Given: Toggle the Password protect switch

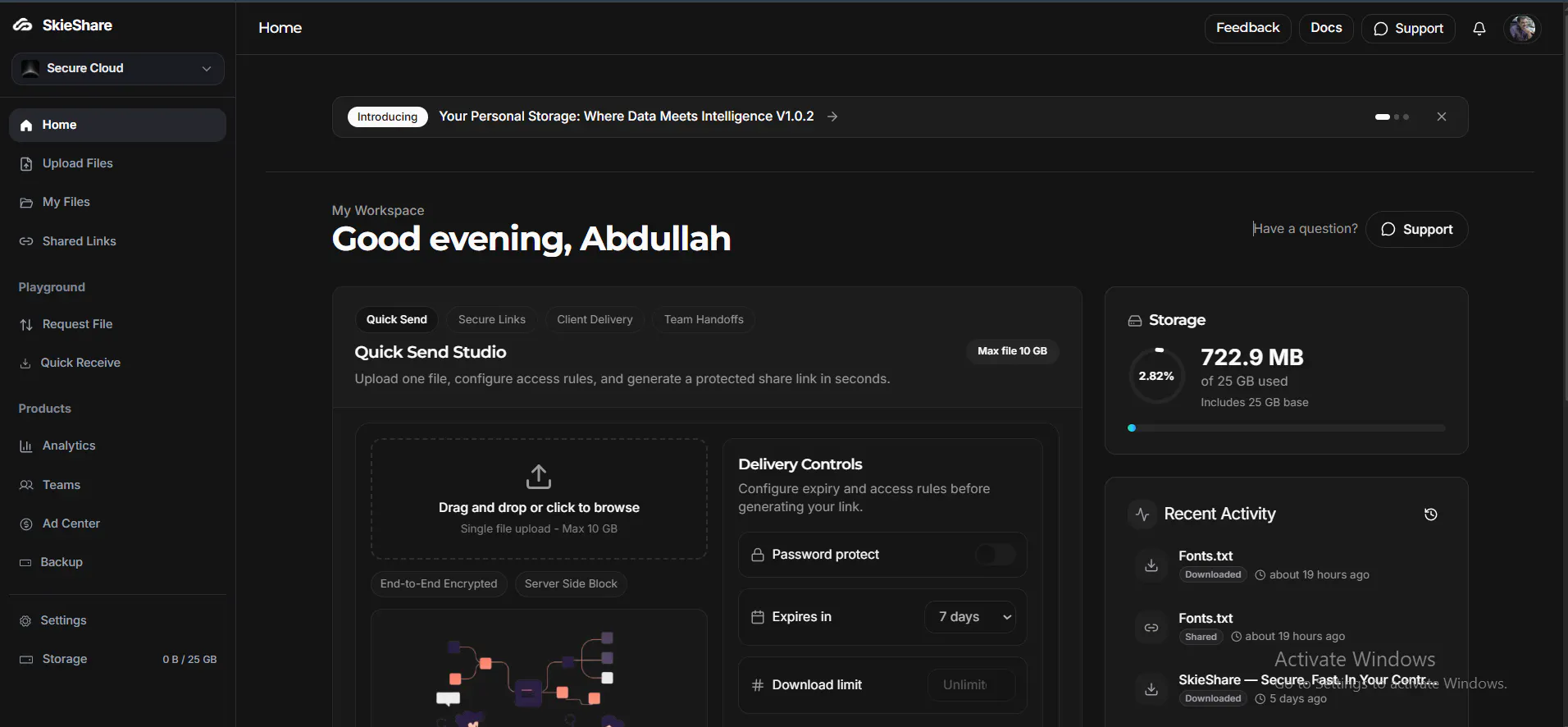Looking at the screenshot, I should 996,556.
